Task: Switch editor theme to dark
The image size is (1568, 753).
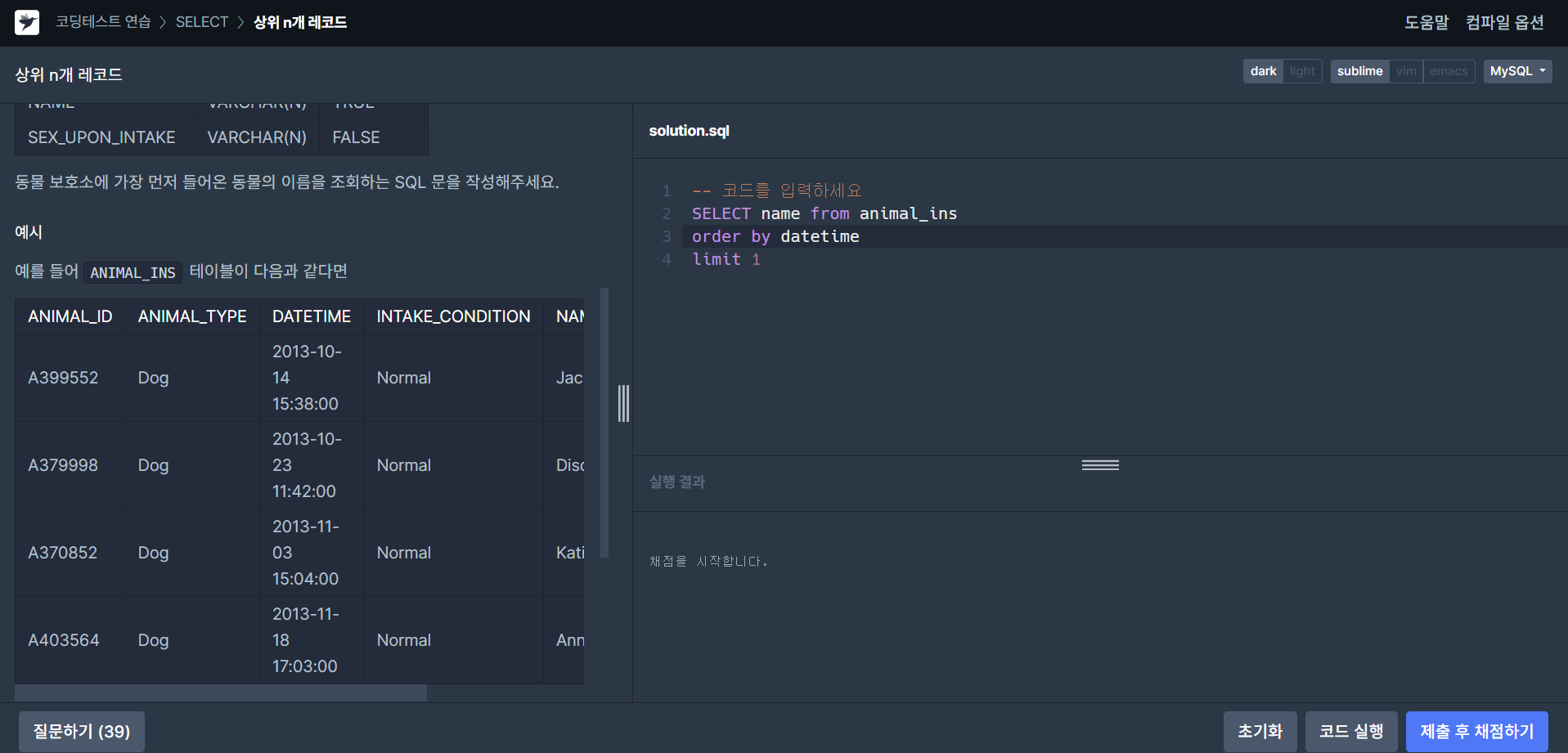Action: click(1263, 71)
